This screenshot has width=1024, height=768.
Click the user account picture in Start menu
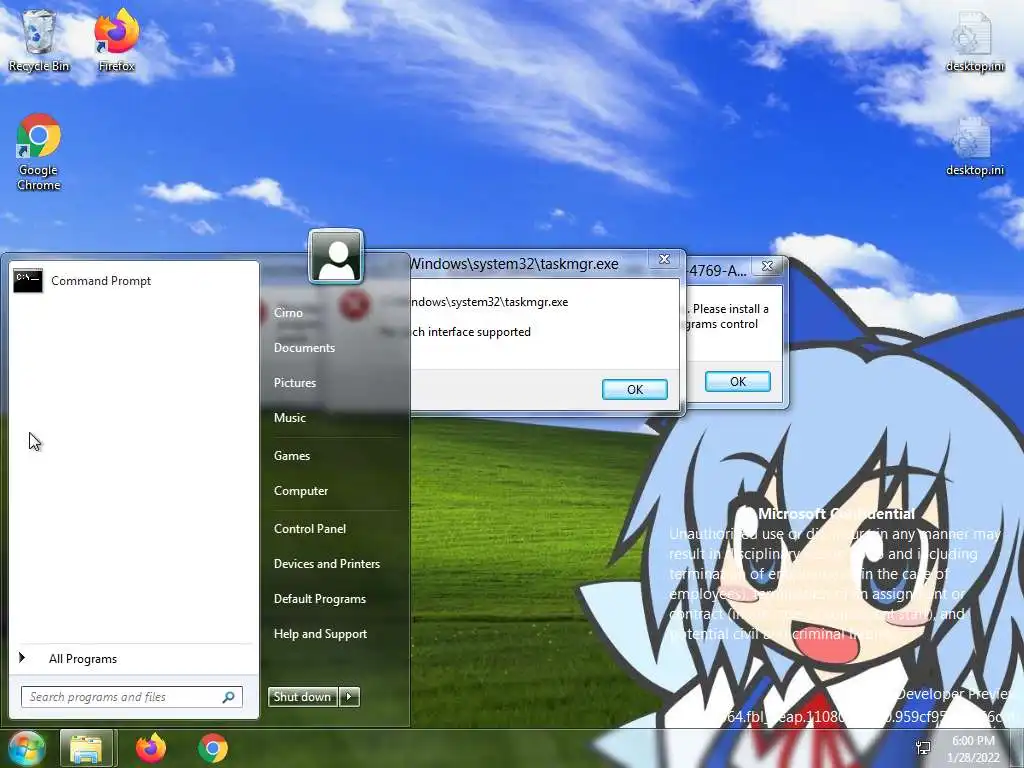[336, 256]
